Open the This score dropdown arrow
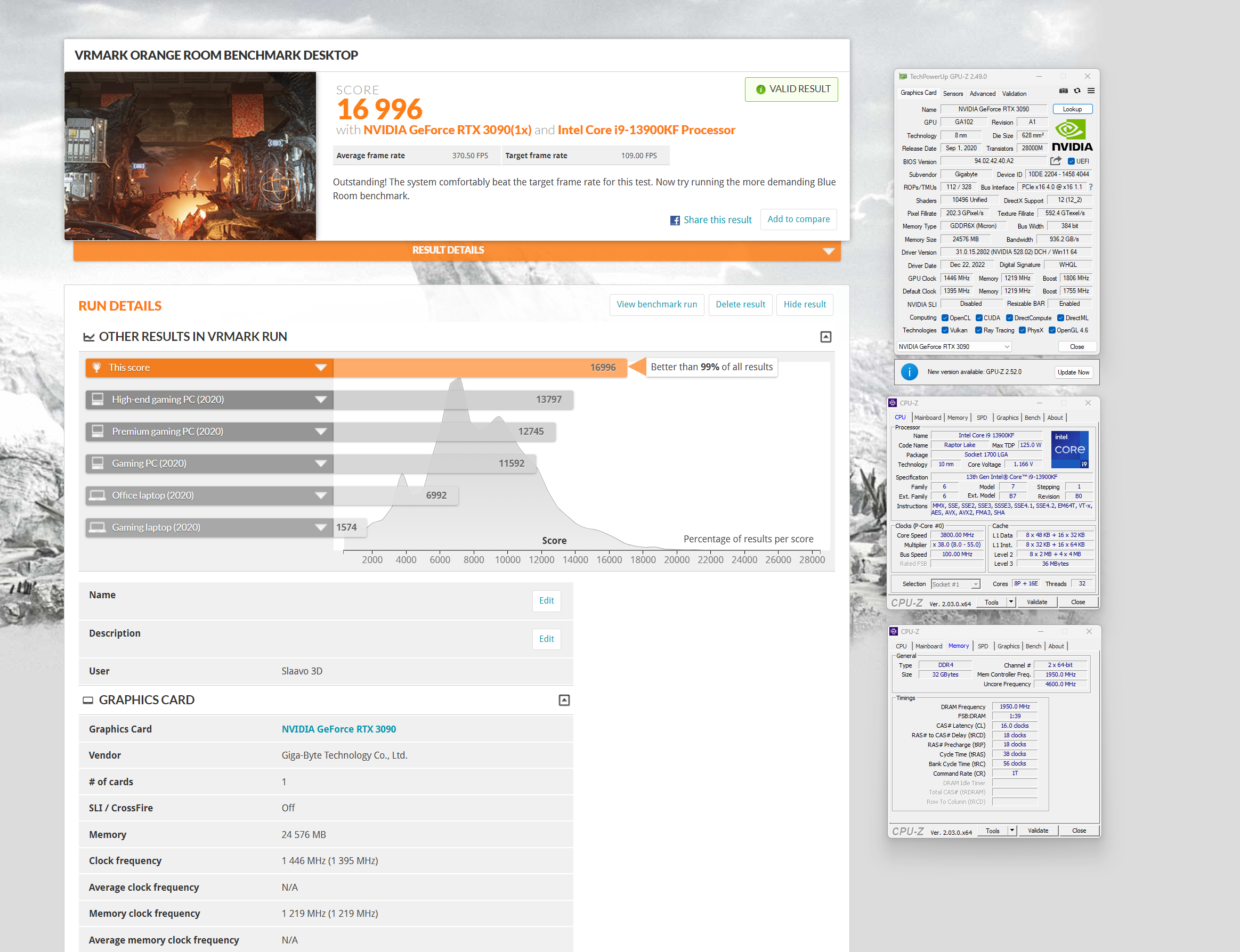 (321, 367)
